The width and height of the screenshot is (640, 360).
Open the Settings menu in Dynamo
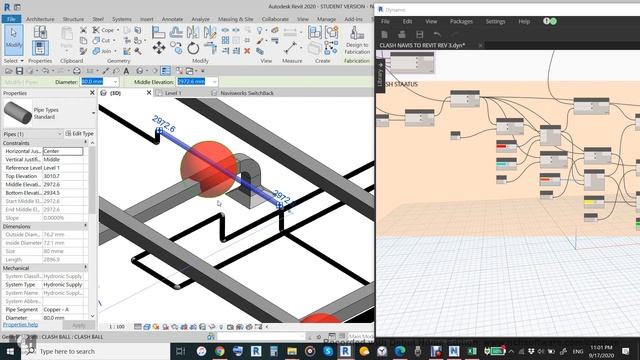click(x=495, y=21)
